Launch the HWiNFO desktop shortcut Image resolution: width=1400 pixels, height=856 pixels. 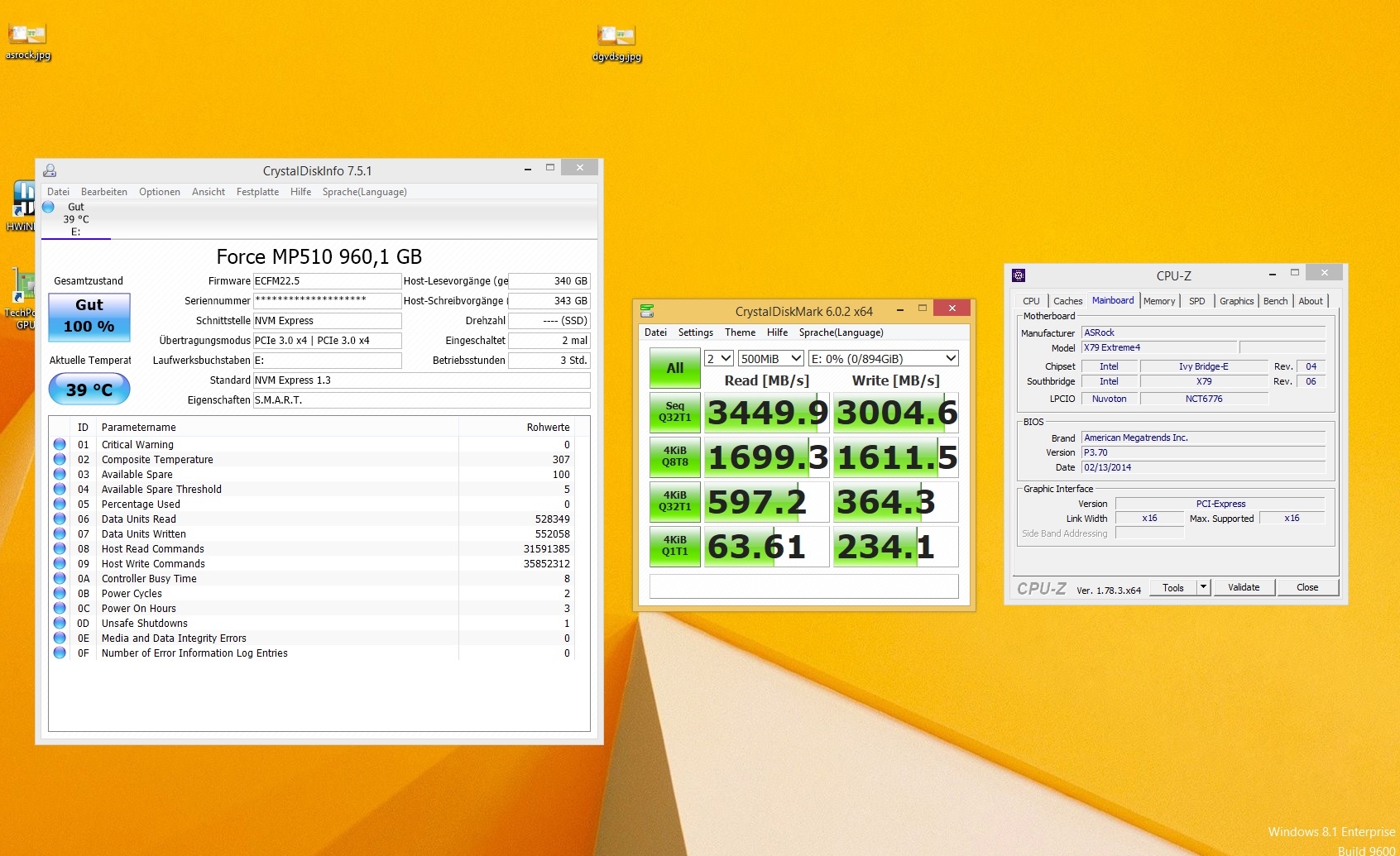[x=22, y=207]
